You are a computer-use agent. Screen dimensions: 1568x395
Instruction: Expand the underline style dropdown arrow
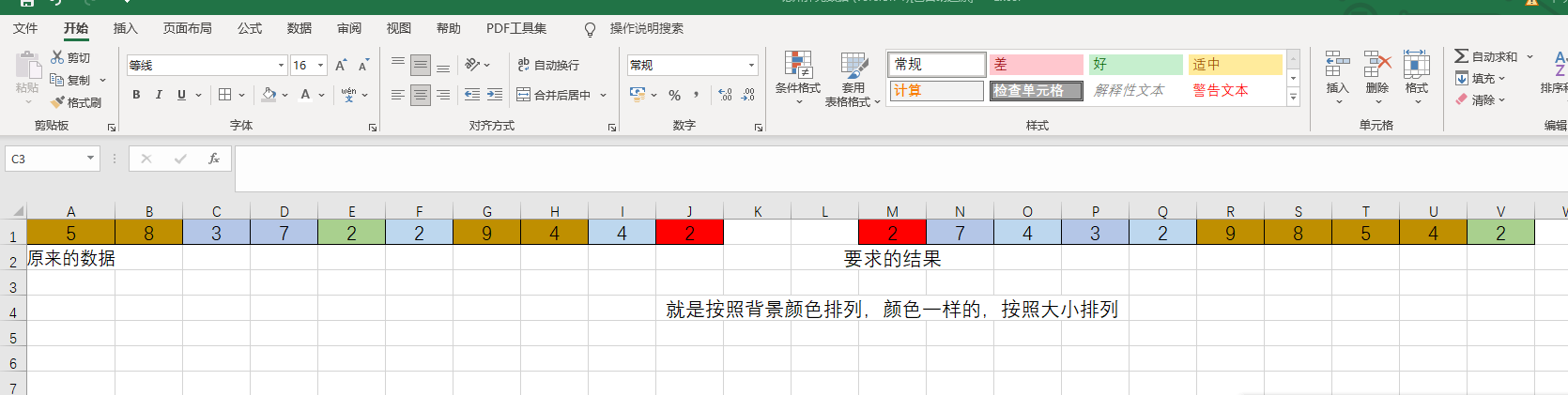pyautogui.click(x=199, y=95)
